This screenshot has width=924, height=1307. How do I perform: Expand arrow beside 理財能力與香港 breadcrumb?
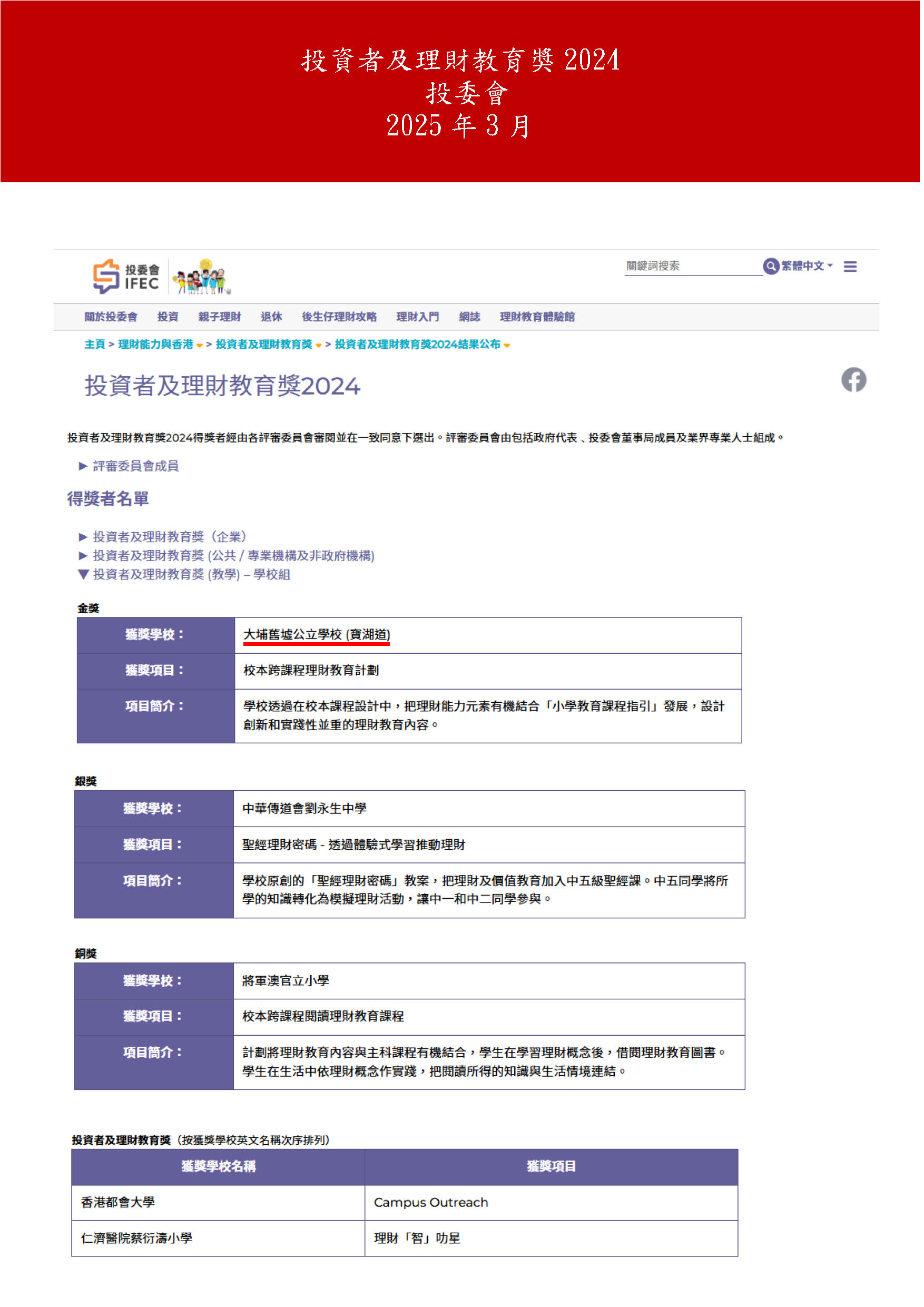[x=200, y=345]
